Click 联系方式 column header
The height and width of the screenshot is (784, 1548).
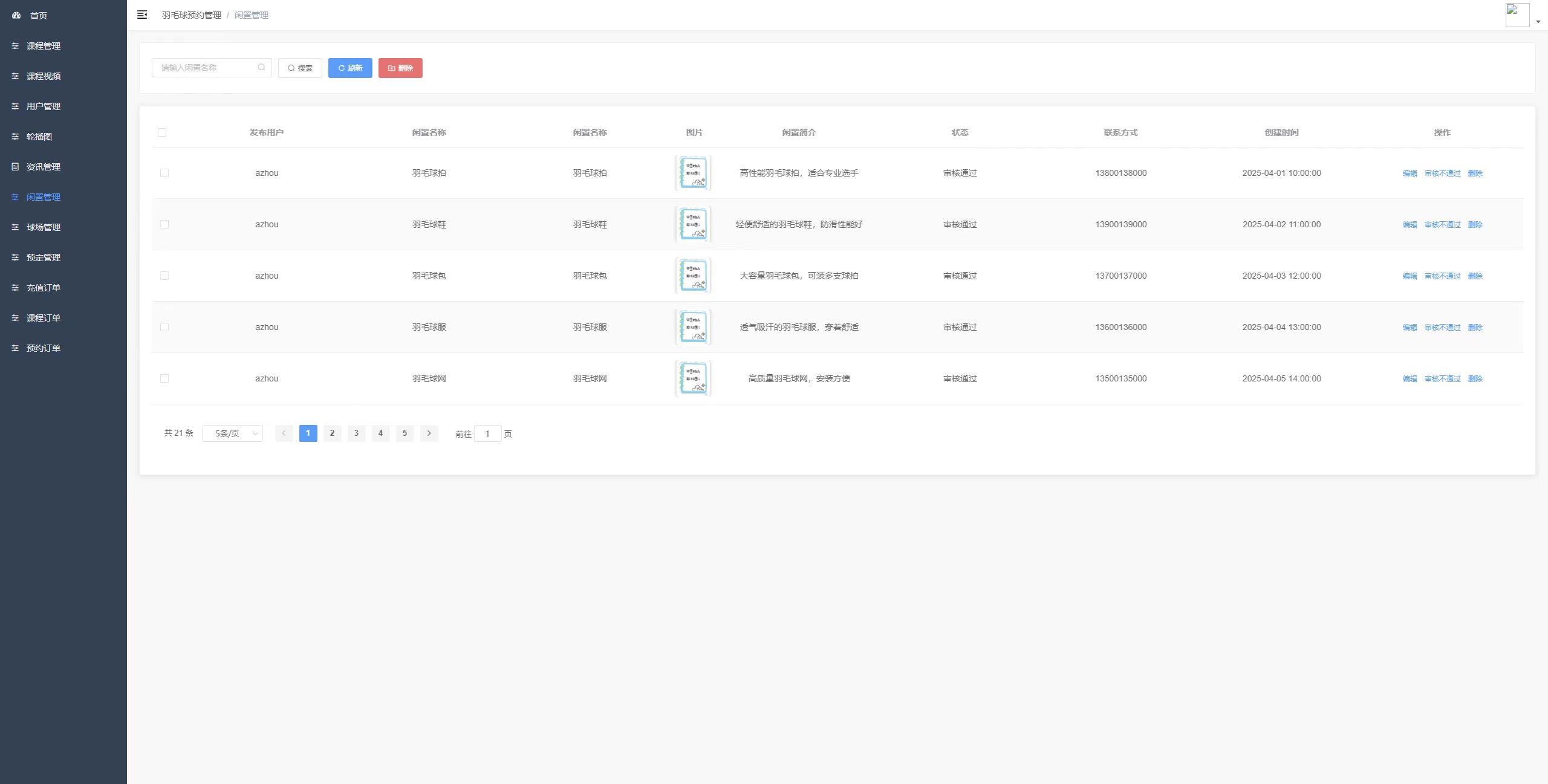tap(1120, 132)
